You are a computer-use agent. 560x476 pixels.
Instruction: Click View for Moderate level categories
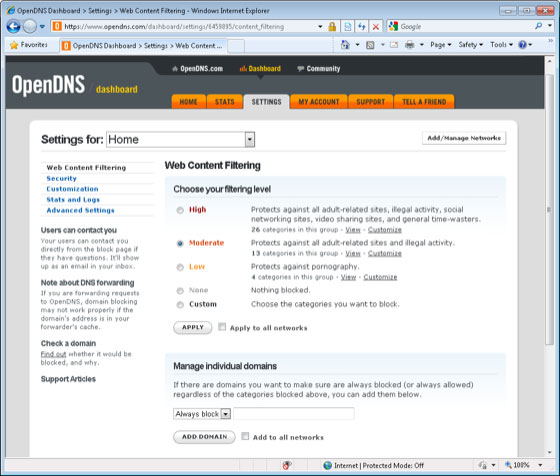click(353, 253)
